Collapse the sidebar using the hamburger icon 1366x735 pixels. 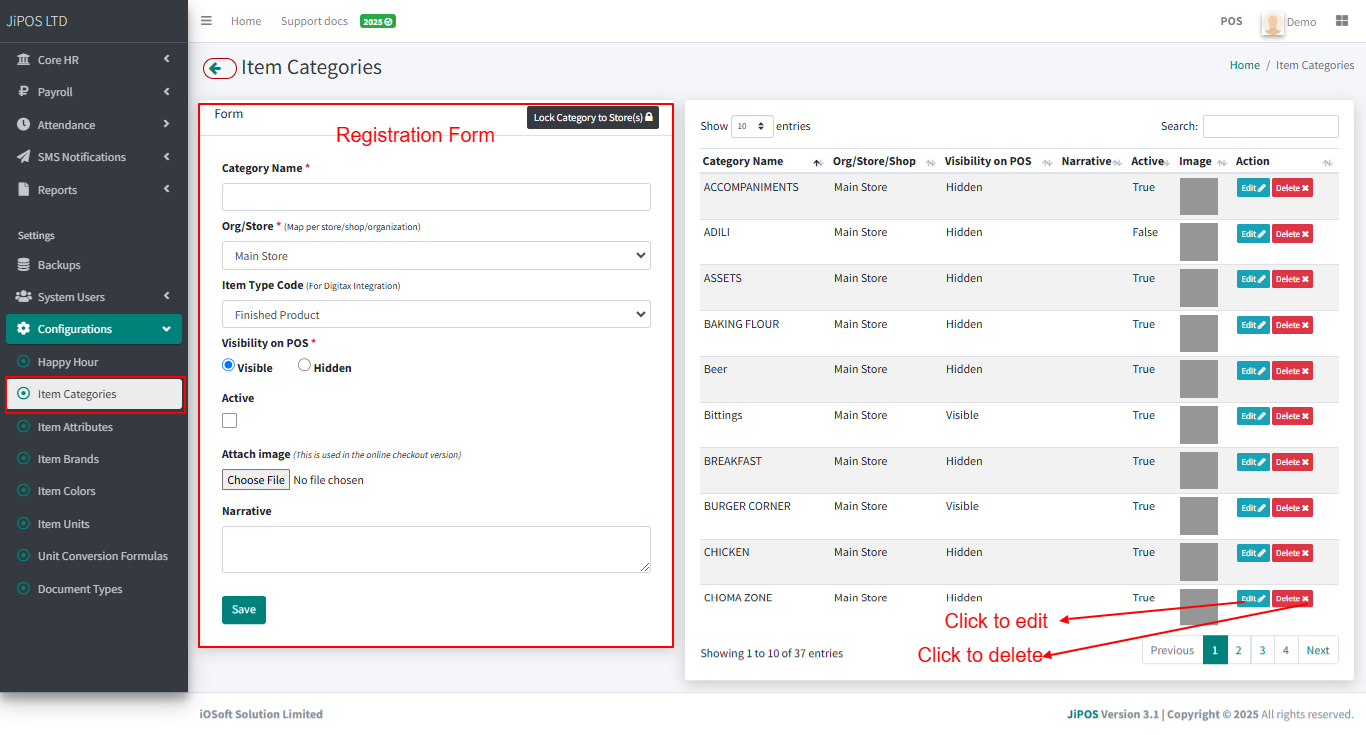[x=206, y=20]
